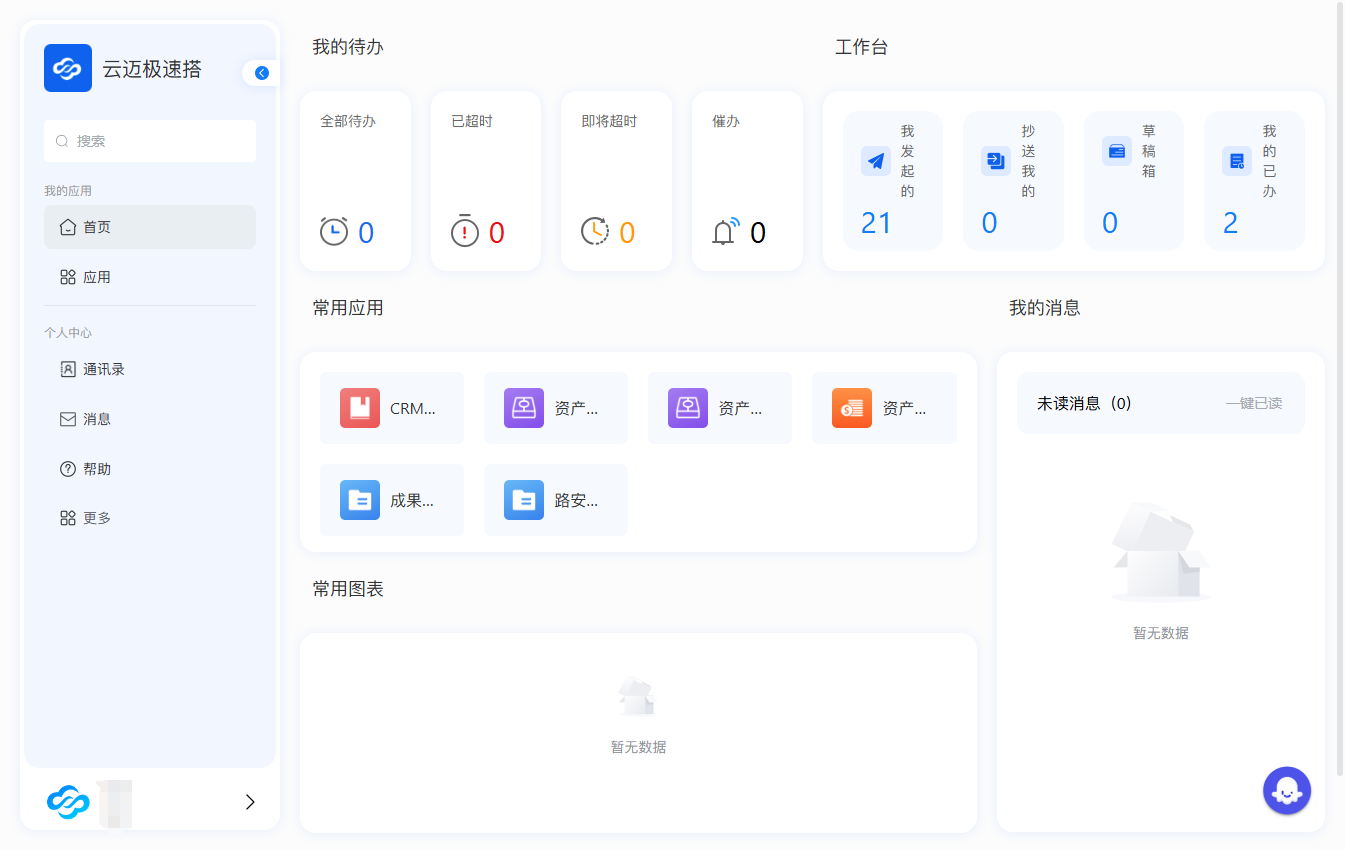The width and height of the screenshot is (1345, 850).
Task: Expand the user profile chevron arrow
Action: (x=250, y=801)
